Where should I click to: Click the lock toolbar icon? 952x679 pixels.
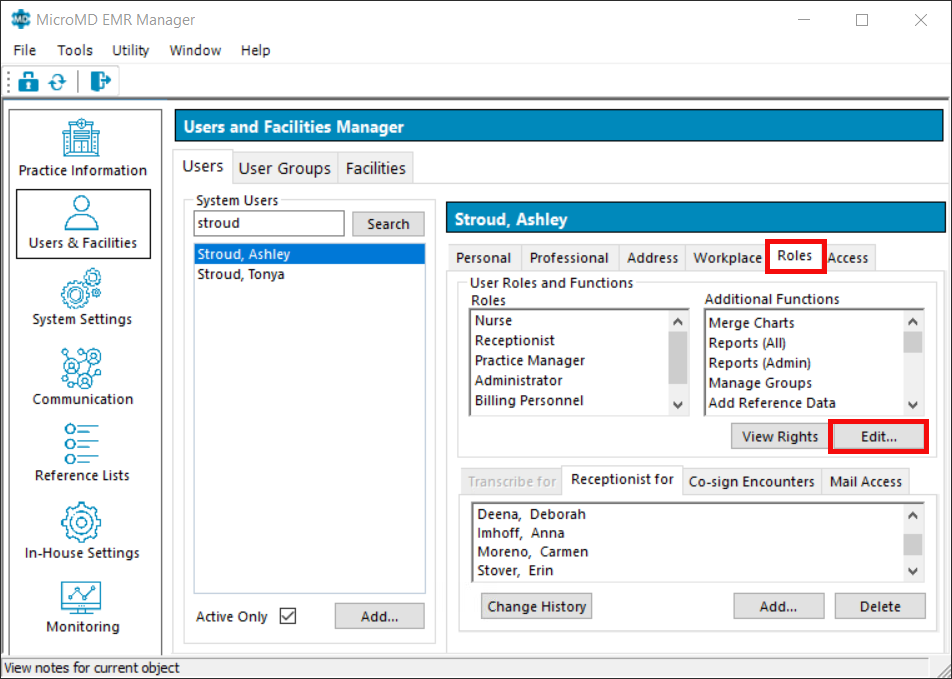tap(29, 81)
